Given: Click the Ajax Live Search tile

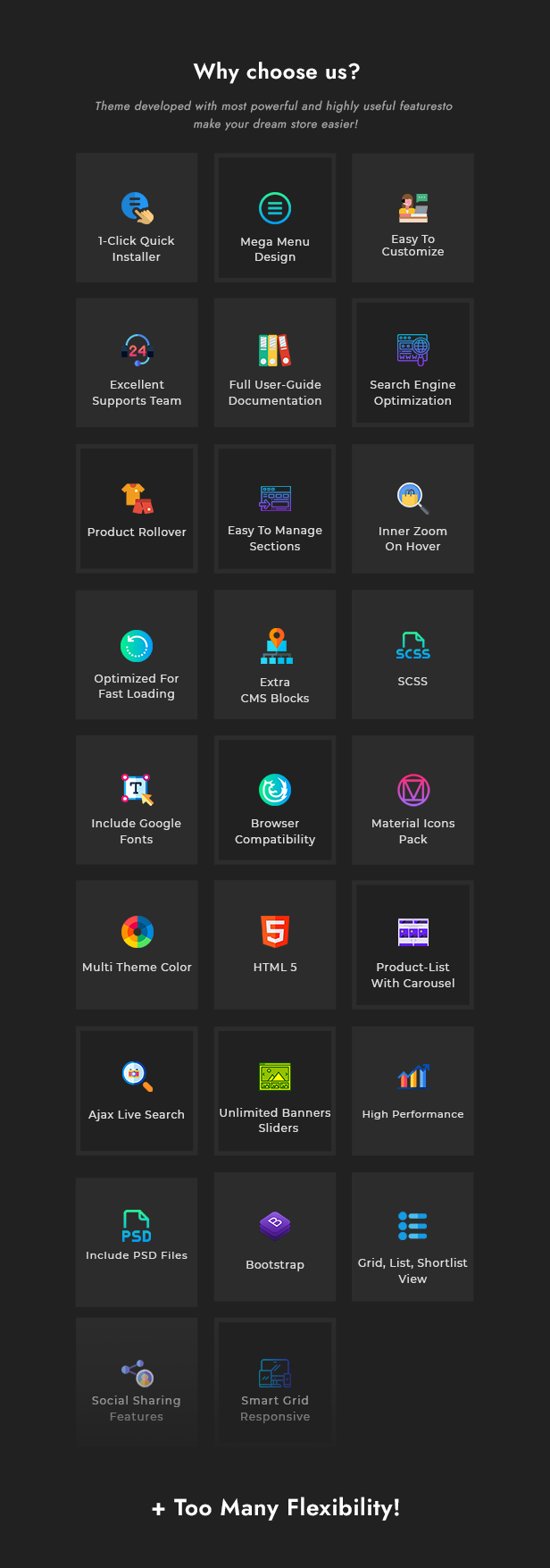Looking at the screenshot, I should [x=137, y=1091].
